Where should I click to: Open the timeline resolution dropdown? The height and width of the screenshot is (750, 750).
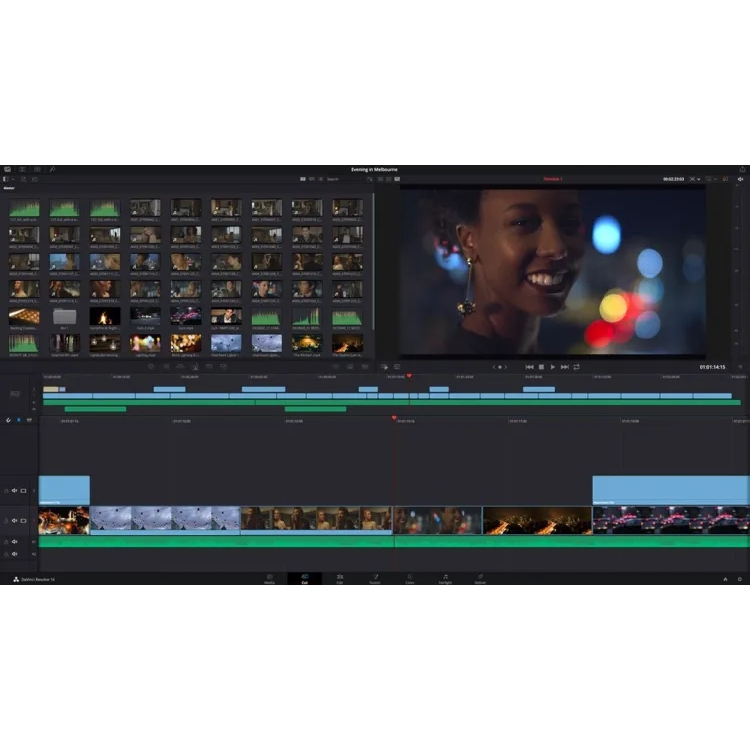(x=695, y=179)
